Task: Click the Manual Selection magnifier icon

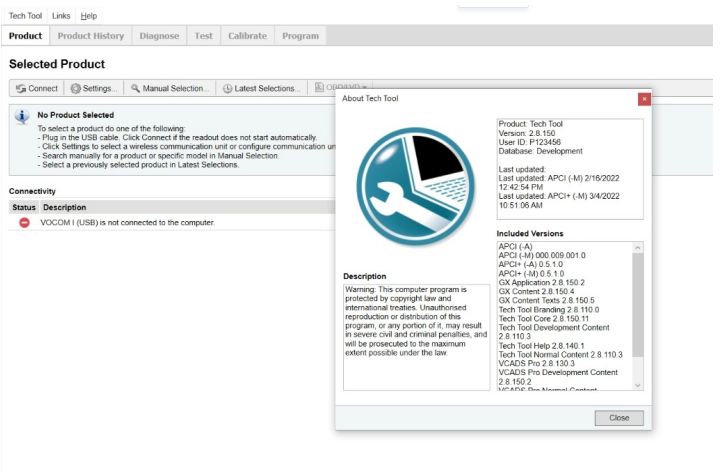Action: point(135,88)
